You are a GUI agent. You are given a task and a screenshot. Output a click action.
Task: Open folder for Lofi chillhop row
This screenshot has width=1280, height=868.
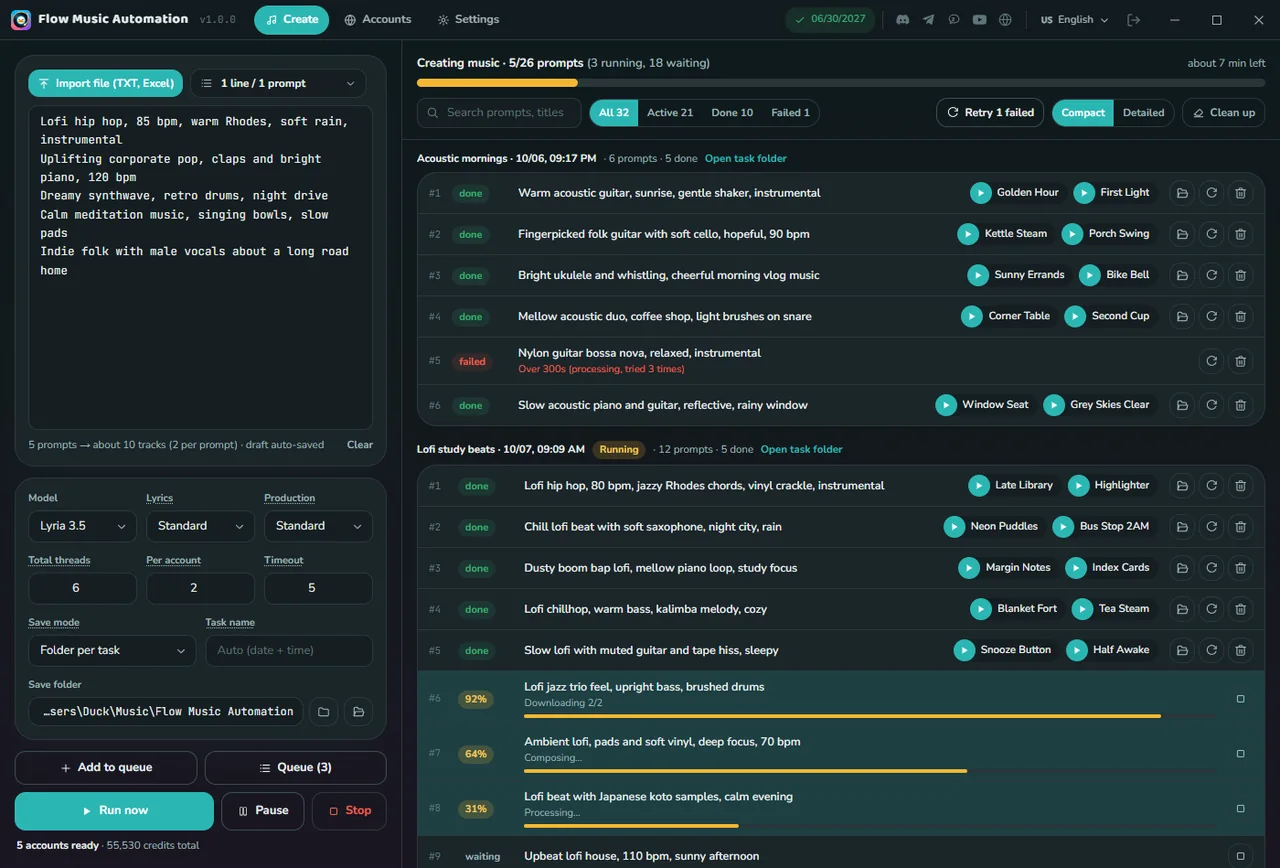click(1182, 609)
